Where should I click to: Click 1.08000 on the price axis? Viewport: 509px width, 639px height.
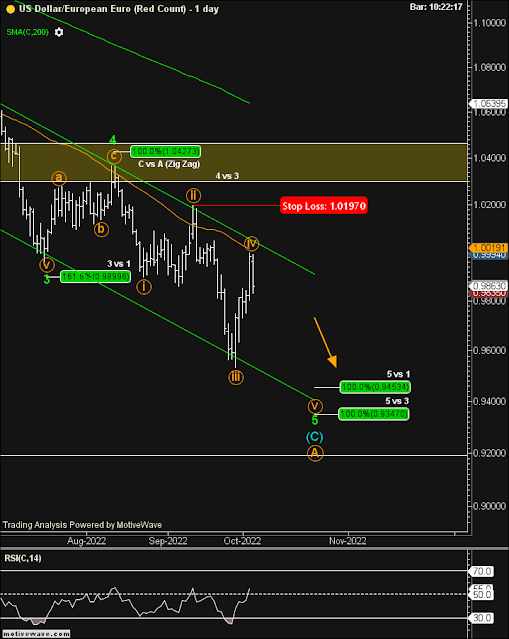point(490,67)
